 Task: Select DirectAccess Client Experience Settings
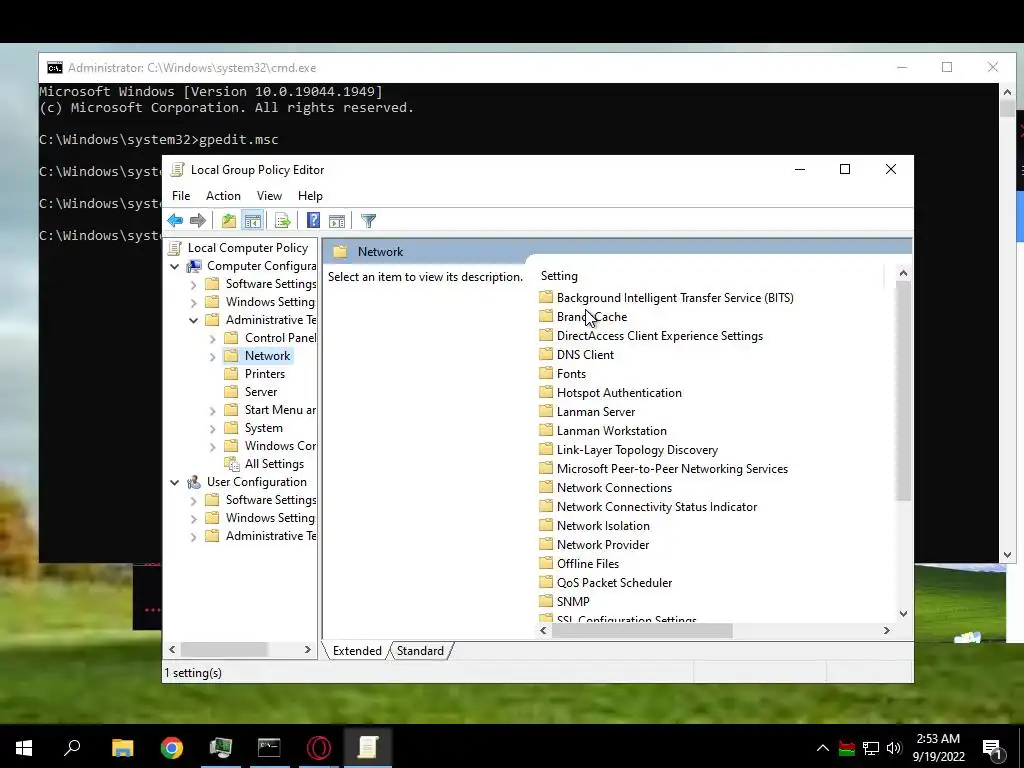pyautogui.click(x=660, y=336)
